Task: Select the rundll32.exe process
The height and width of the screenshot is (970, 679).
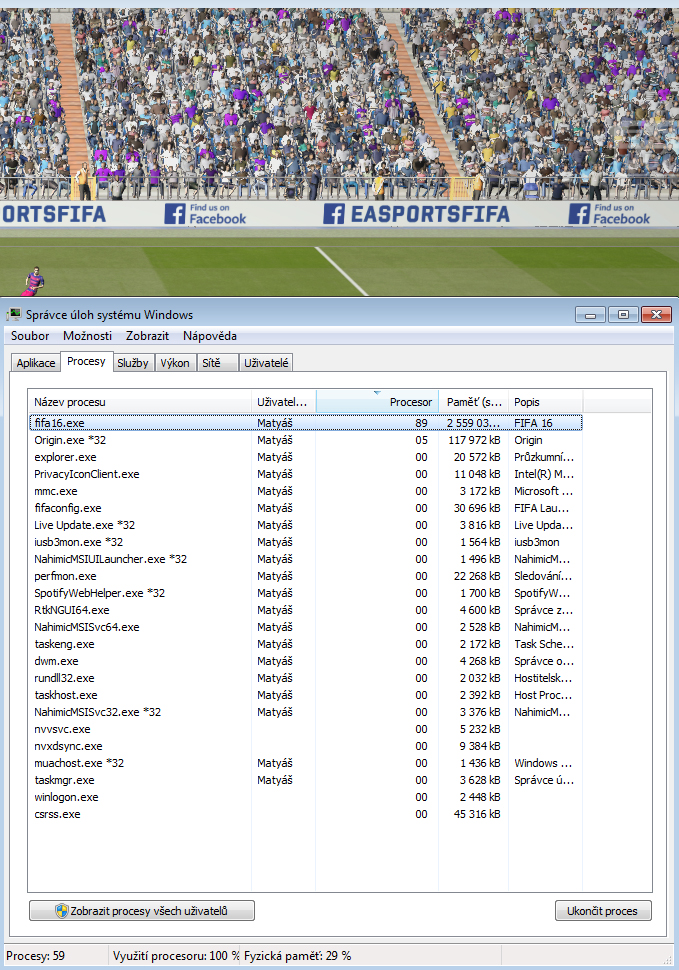Action: (x=305, y=679)
